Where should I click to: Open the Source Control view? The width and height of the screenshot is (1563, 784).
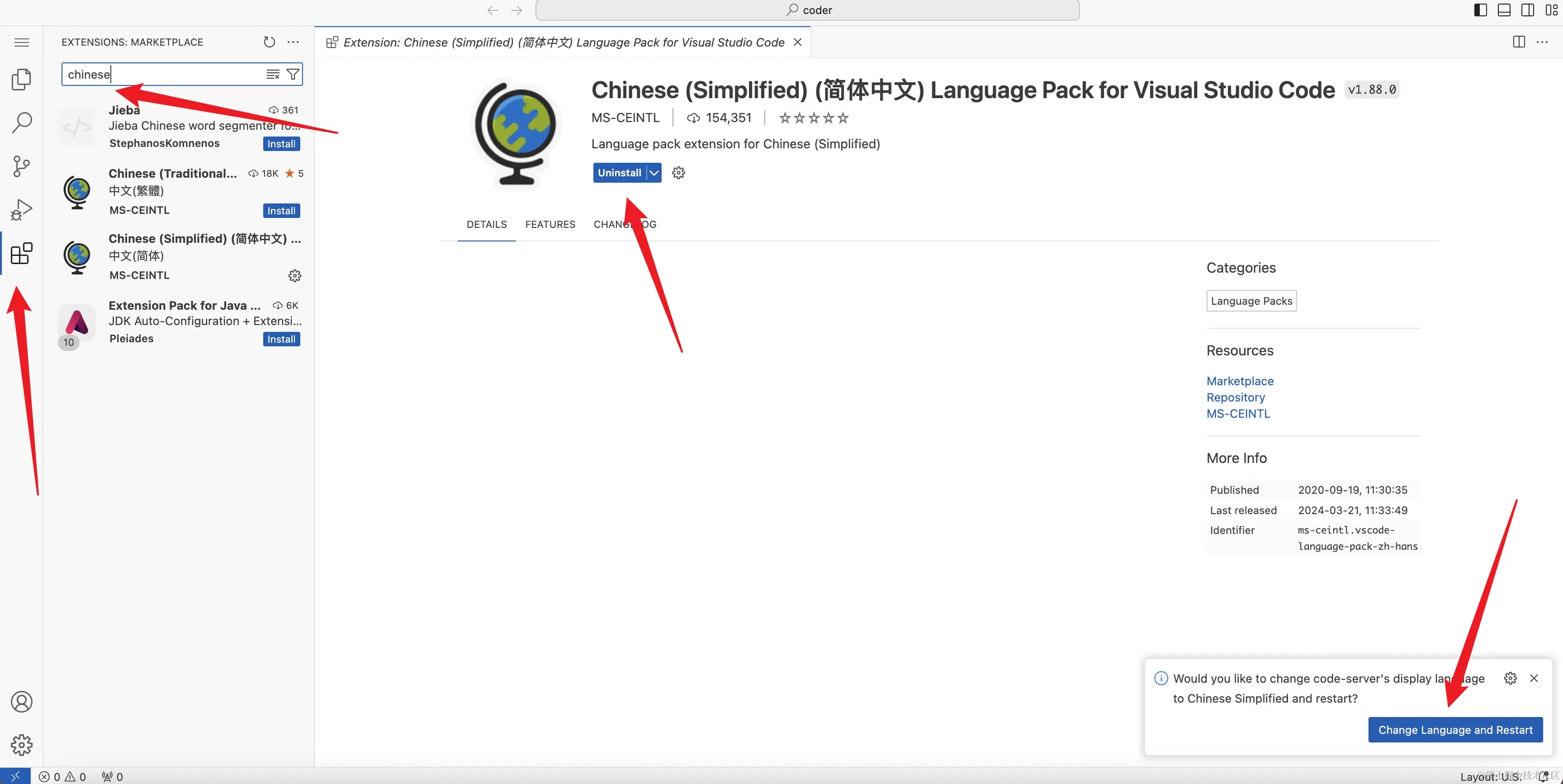pyautogui.click(x=21, y=166)
